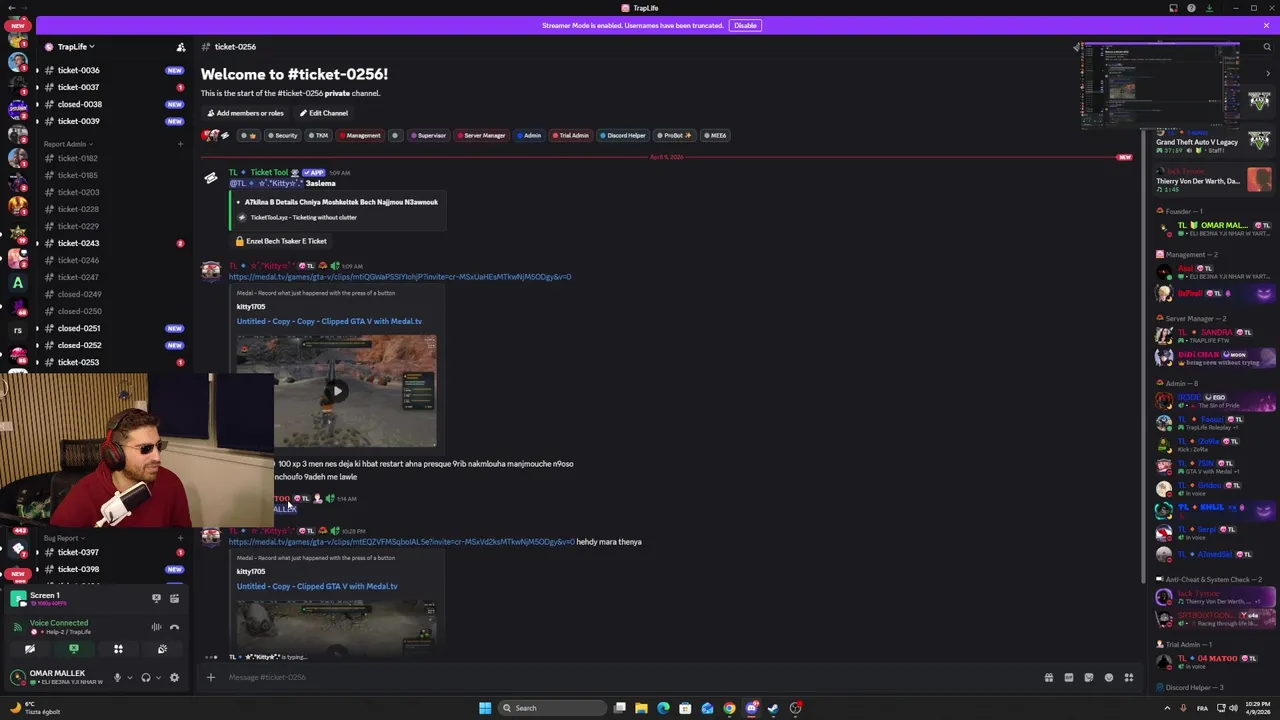Click Enzel Bech Tsaker E Ticket button

pyautogui.click(x=281, y=241)
